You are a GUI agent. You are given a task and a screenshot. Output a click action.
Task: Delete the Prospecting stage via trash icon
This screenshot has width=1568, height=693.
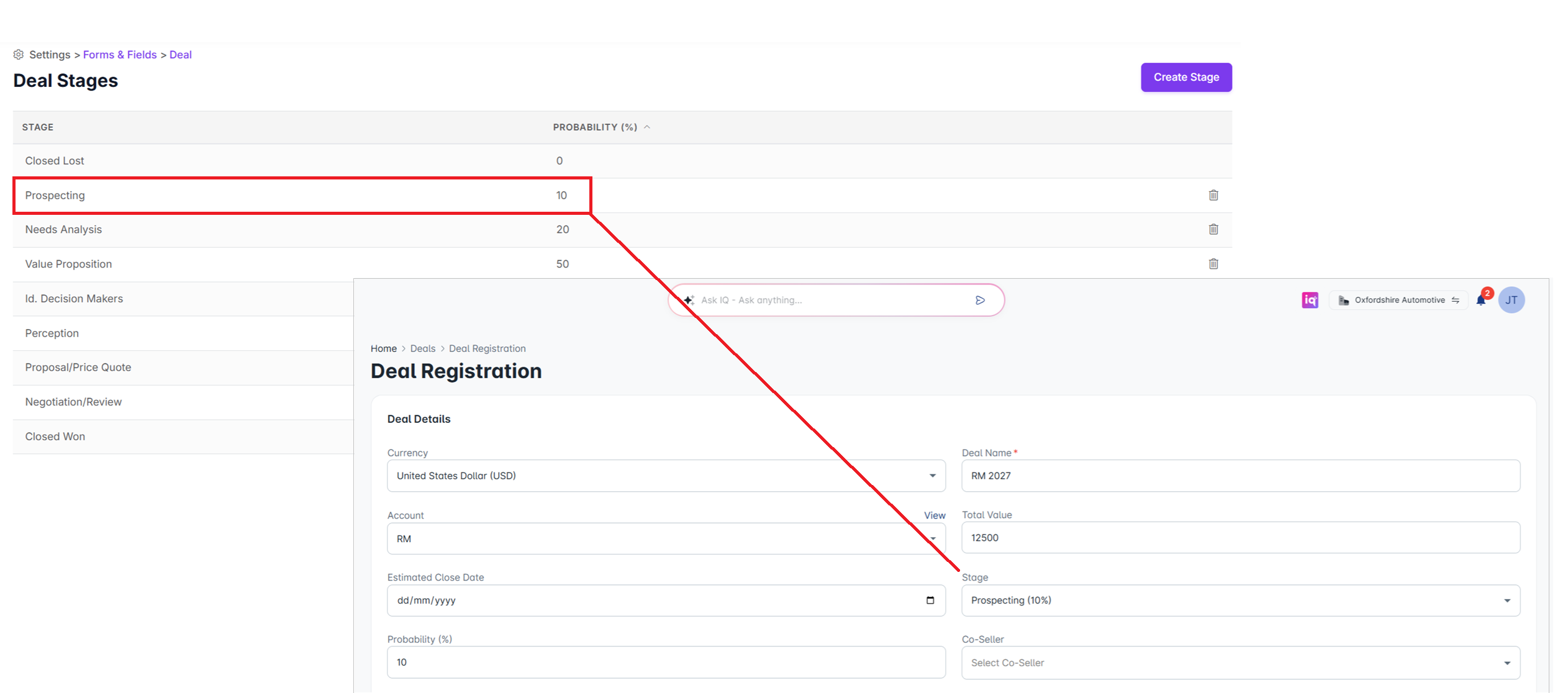(x=1213, y=195)
